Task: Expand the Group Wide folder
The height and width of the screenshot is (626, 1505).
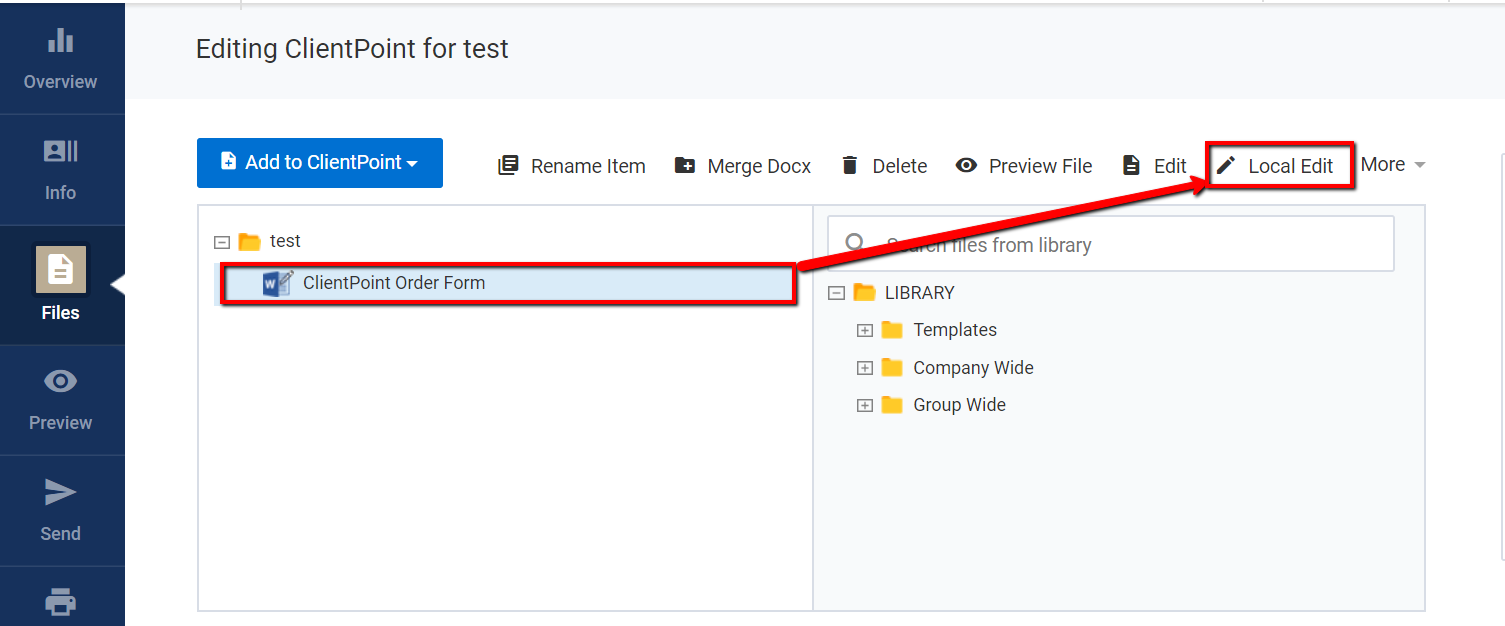Action: 865,405
